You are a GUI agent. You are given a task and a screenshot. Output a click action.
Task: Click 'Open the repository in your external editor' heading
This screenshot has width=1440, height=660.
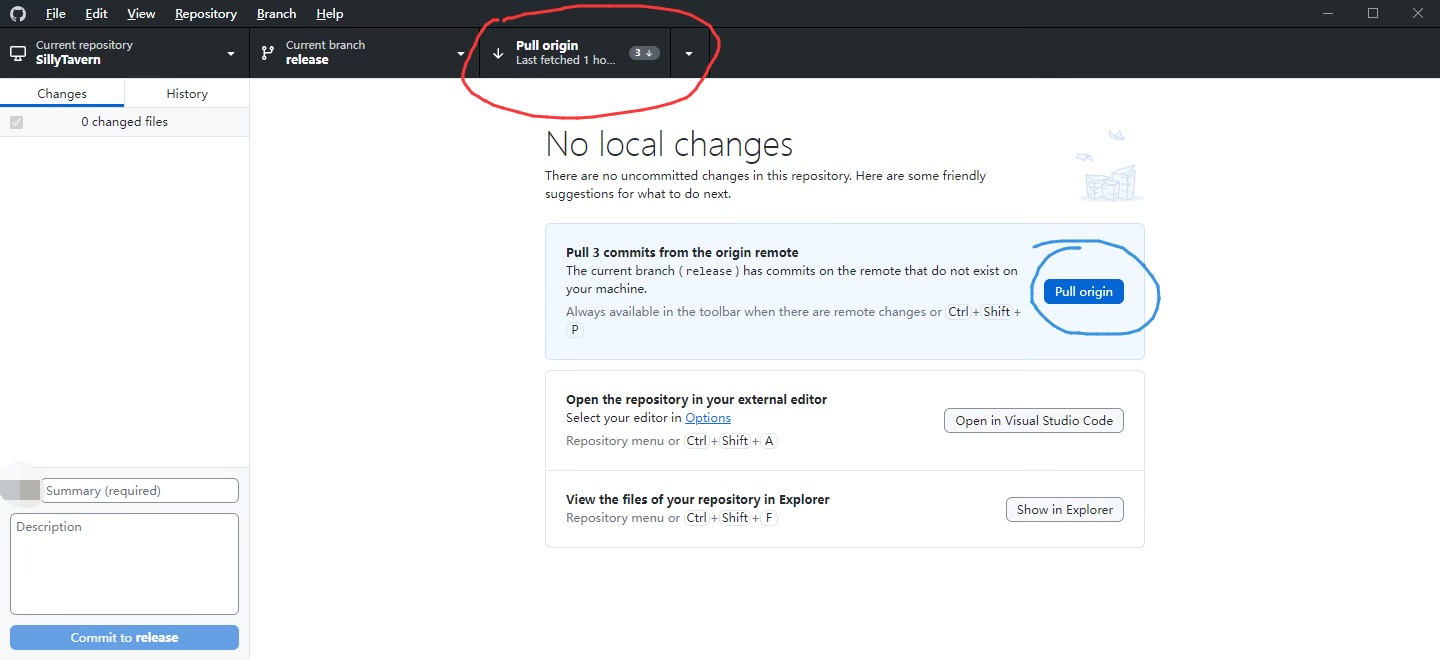point(696,399)
